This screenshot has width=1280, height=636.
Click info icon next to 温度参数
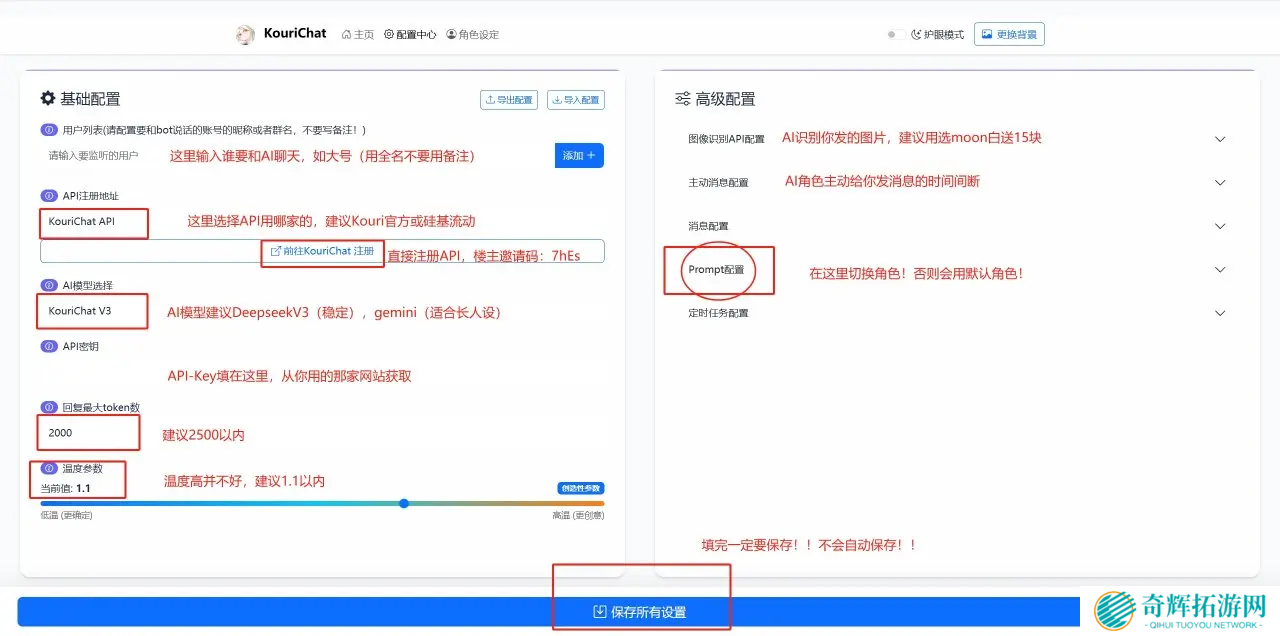pyautogui.click(x=49, y=468)
